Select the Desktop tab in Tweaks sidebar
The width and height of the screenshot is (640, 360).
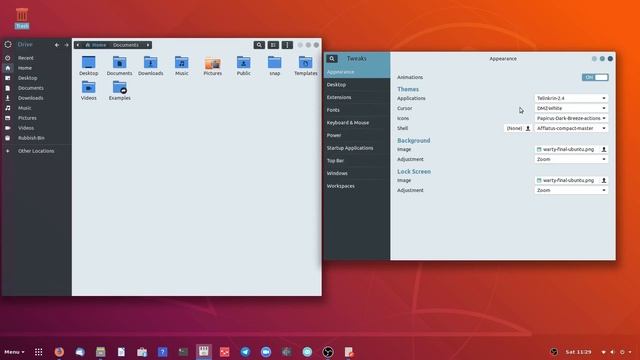point(357,84)
